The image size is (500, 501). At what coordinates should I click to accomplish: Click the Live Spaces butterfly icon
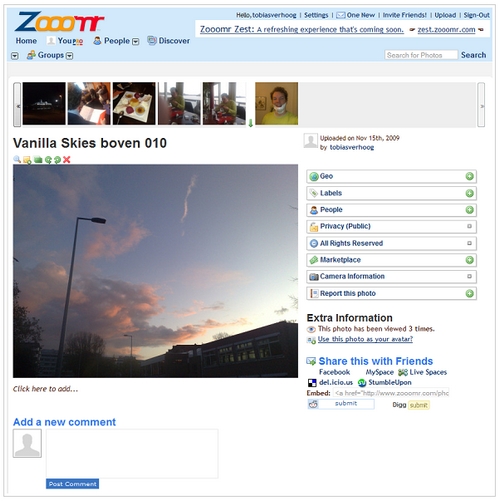[403, 372]
